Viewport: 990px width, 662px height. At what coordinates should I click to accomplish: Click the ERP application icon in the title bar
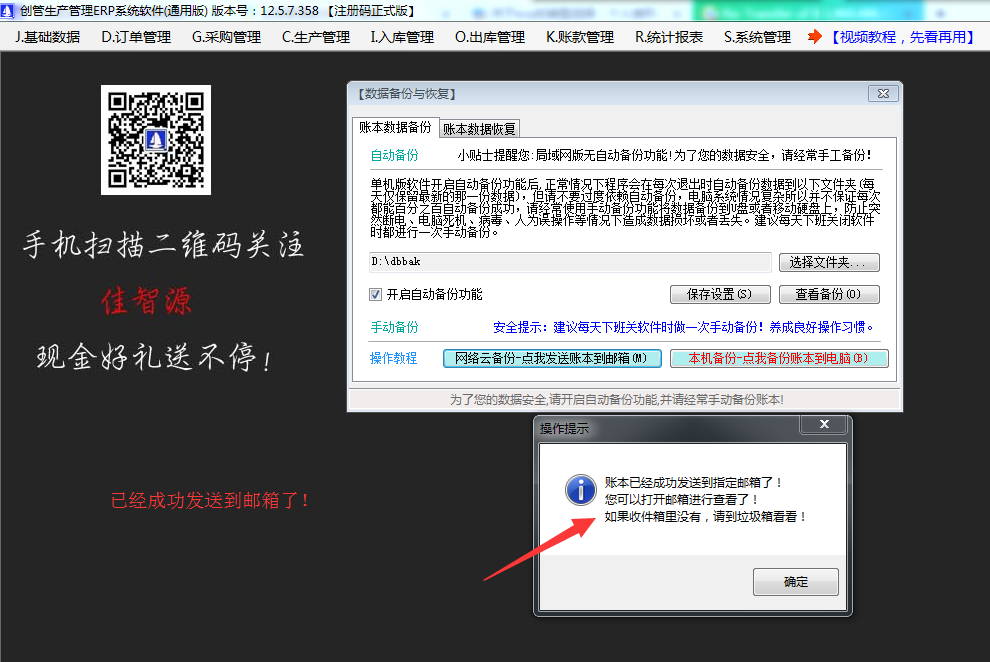[x=10, y=11]
